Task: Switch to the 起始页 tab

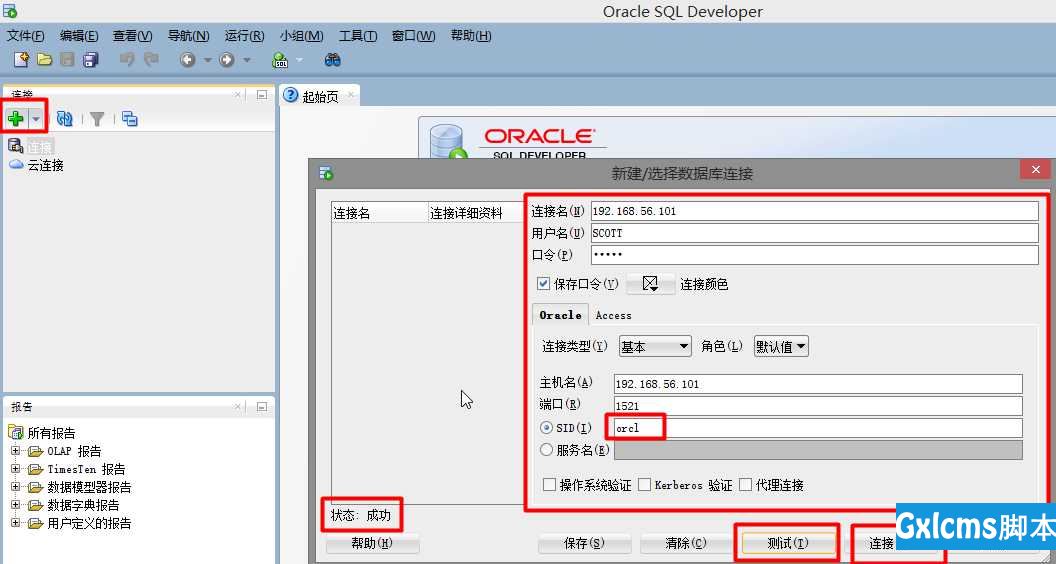Action: [320, 96]
